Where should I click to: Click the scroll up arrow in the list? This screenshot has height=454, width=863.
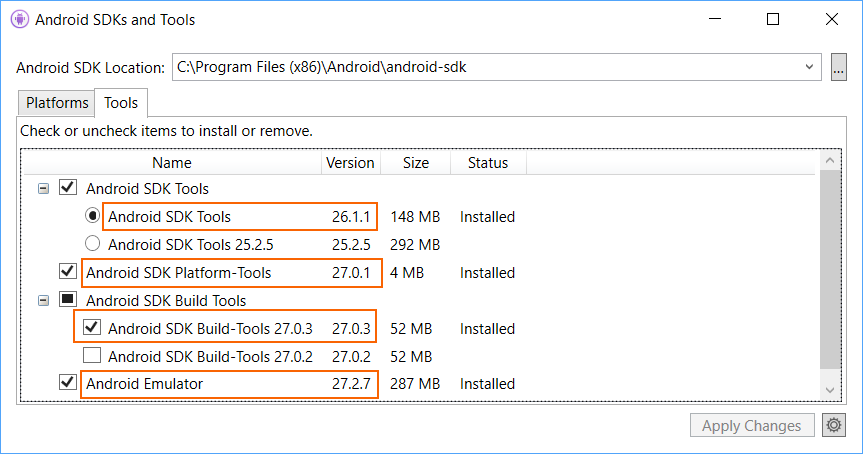pos(830,161)
